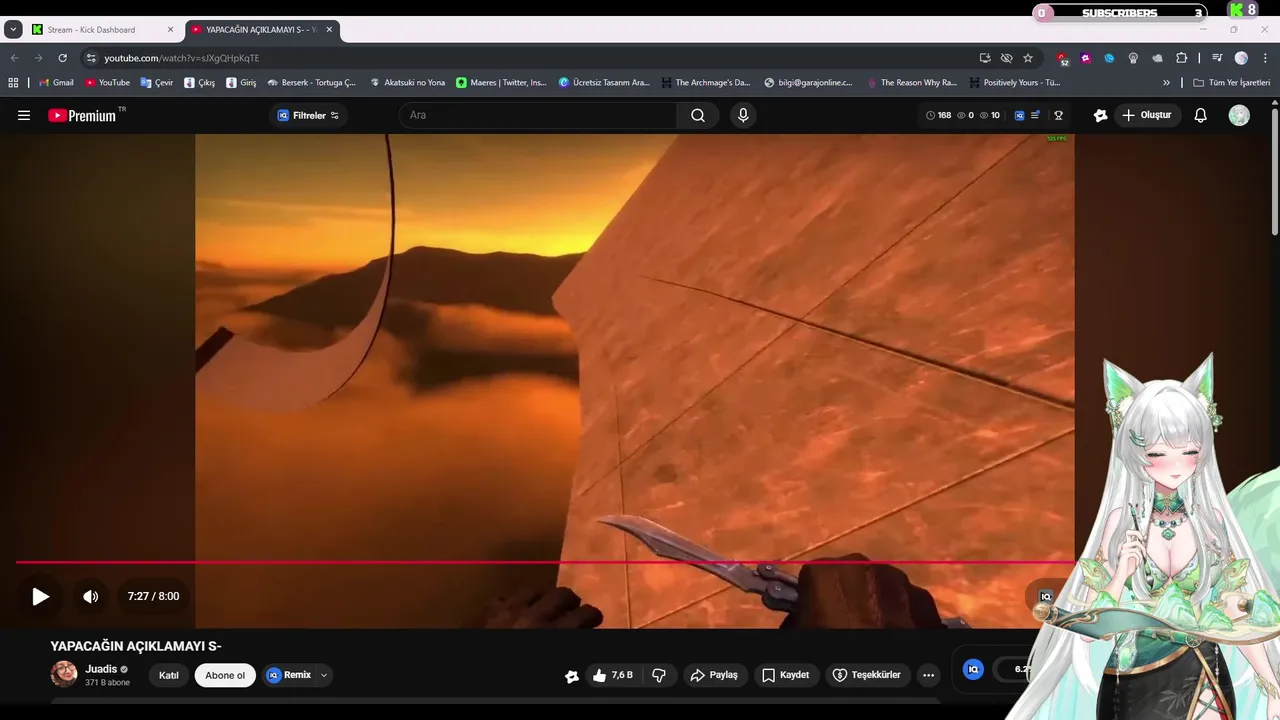This screenshot has height=720, width=1280.
Task: Open the YouTube bookmark
Action: point(107,83)
